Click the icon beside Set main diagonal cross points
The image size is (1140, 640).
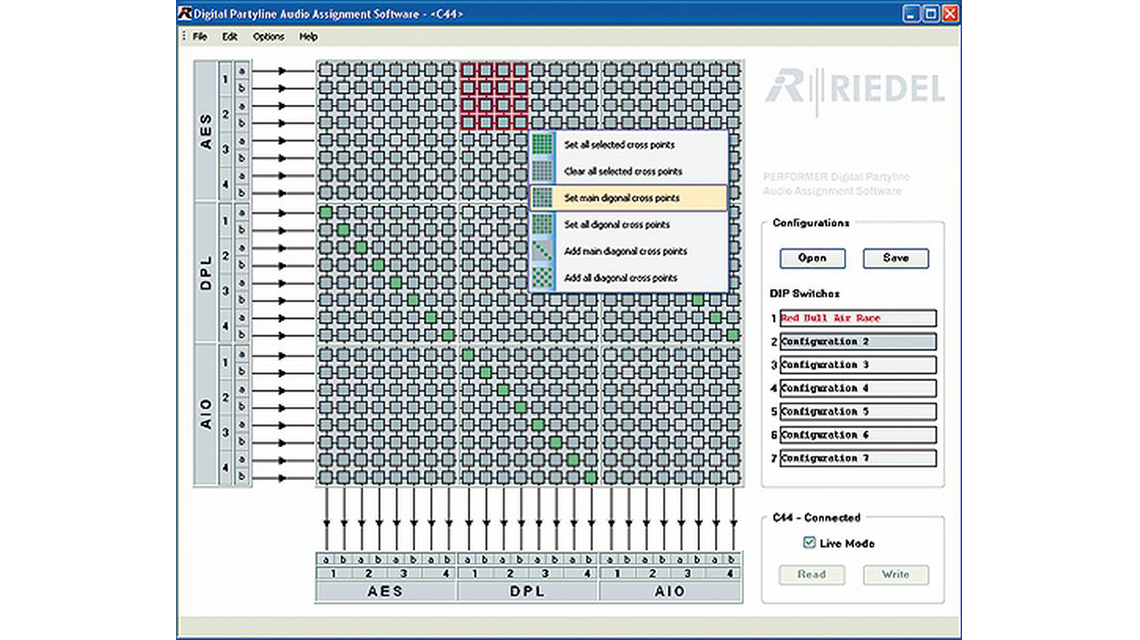pos(543,198)
